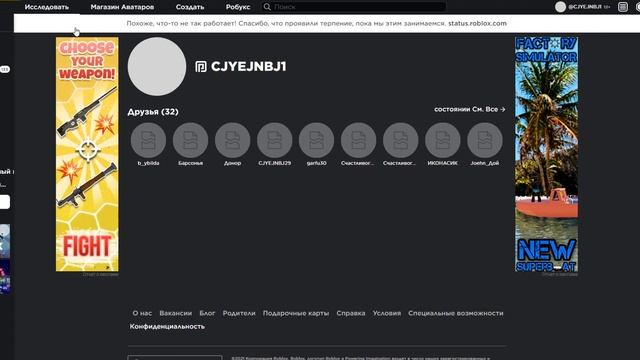Open the Вакансии footer link
The image size is (640, 360).
click(176, 313)
